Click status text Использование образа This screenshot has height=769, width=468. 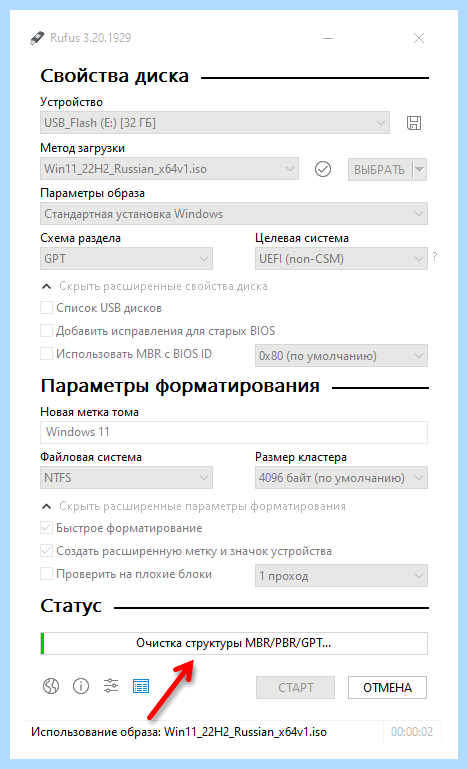pyautogui.click(x=179, y=732)
